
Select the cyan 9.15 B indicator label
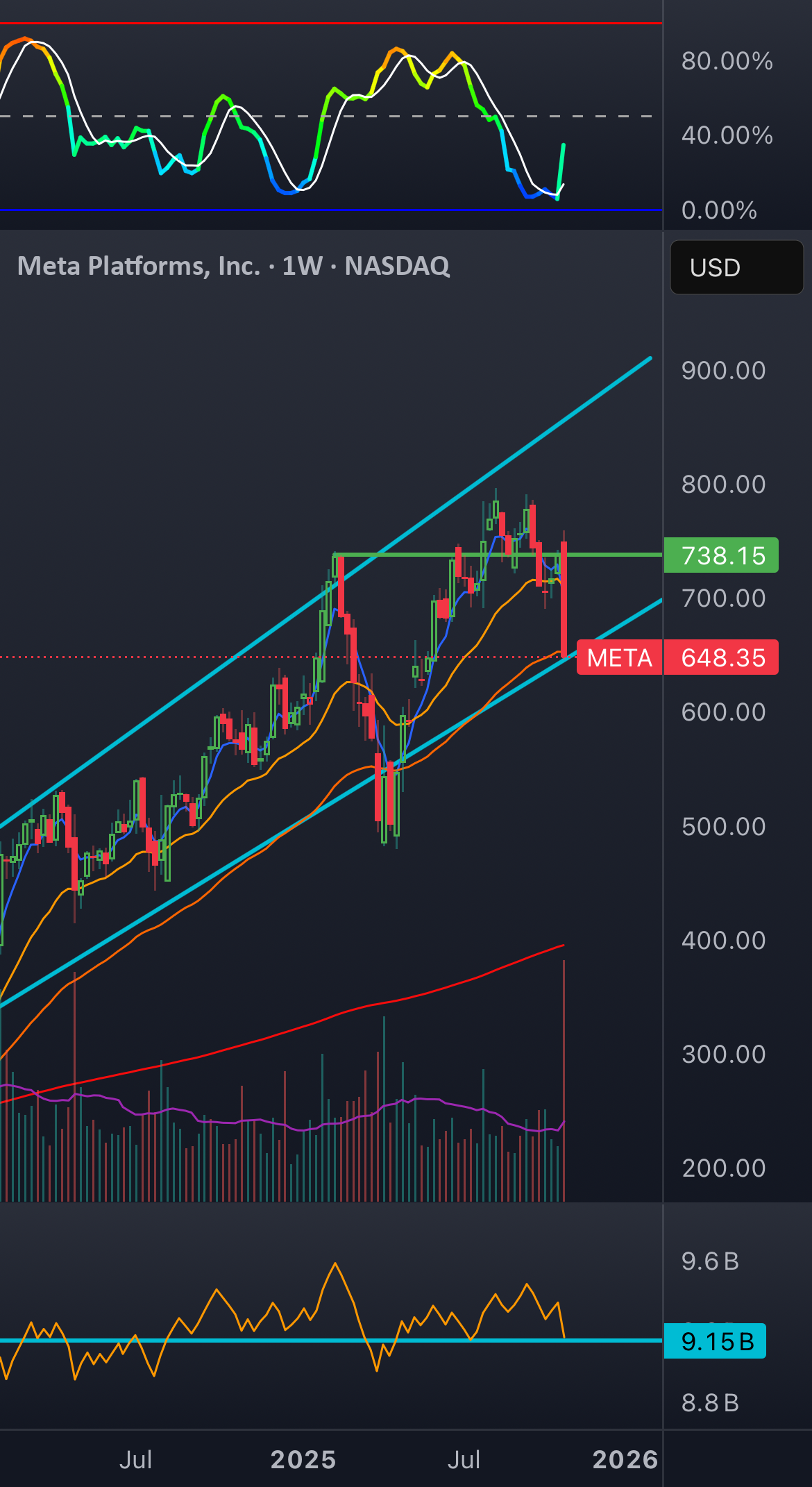716,1341
